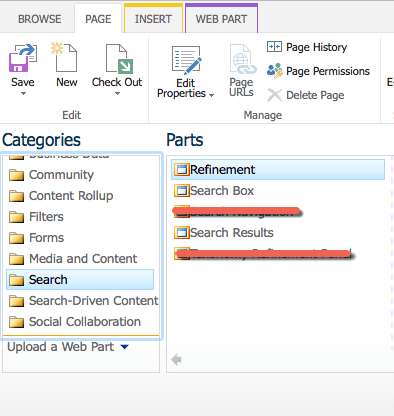
Task: Switch to the INSERT tab
Action: [x=153, y=19]
